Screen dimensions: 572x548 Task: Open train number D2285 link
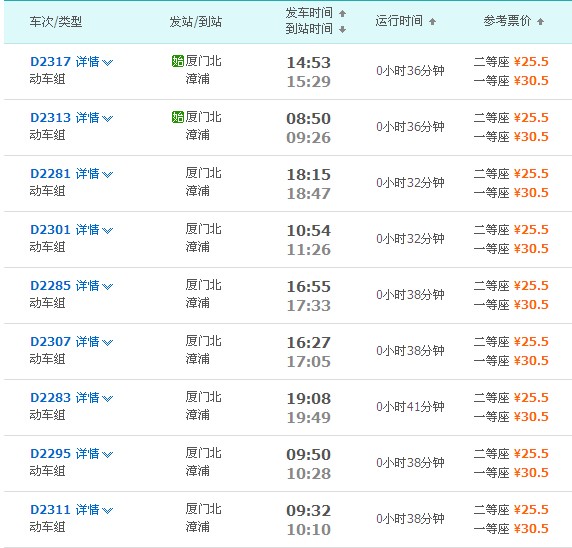pos(50,286)
